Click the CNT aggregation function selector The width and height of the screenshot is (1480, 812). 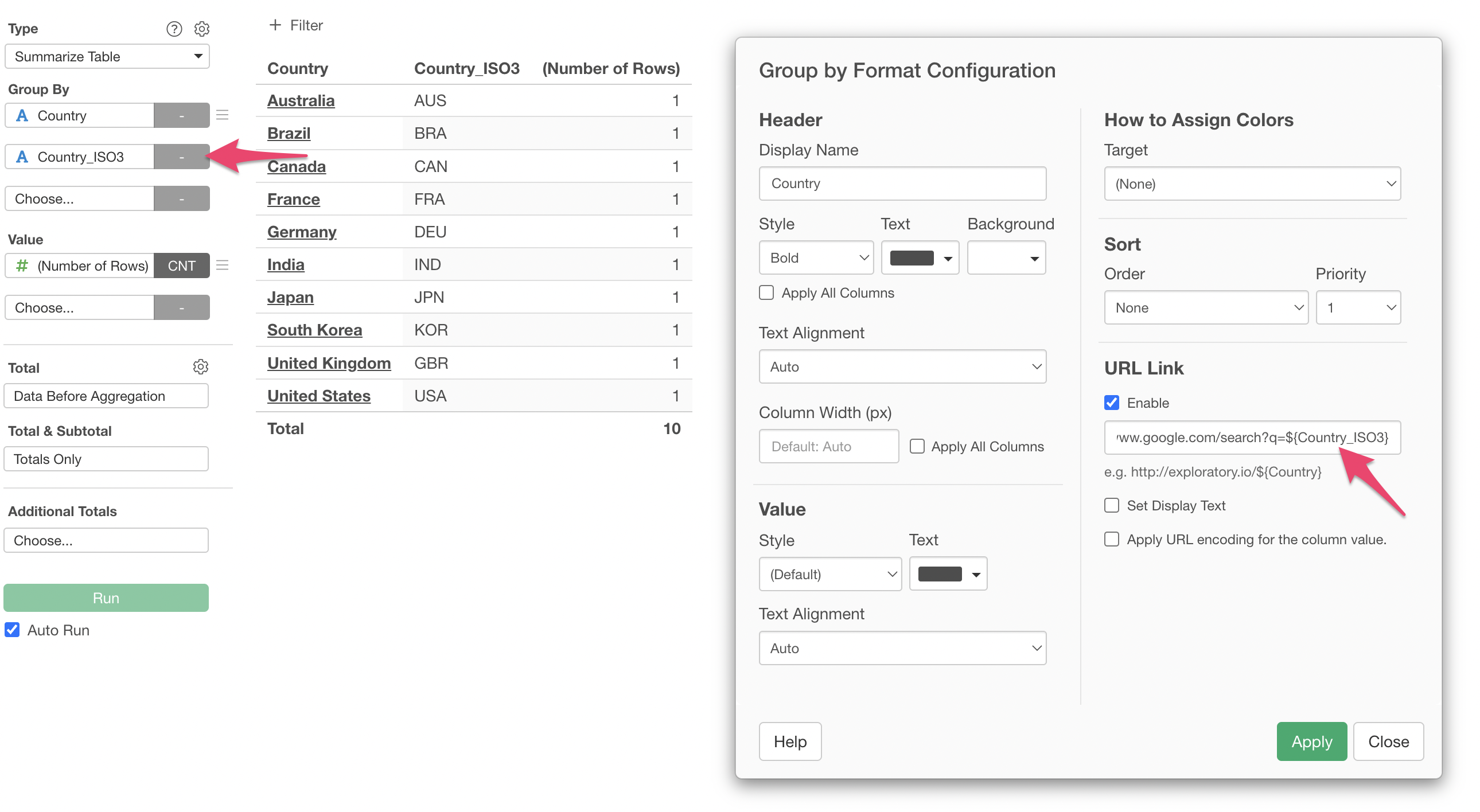coord(181,266)
